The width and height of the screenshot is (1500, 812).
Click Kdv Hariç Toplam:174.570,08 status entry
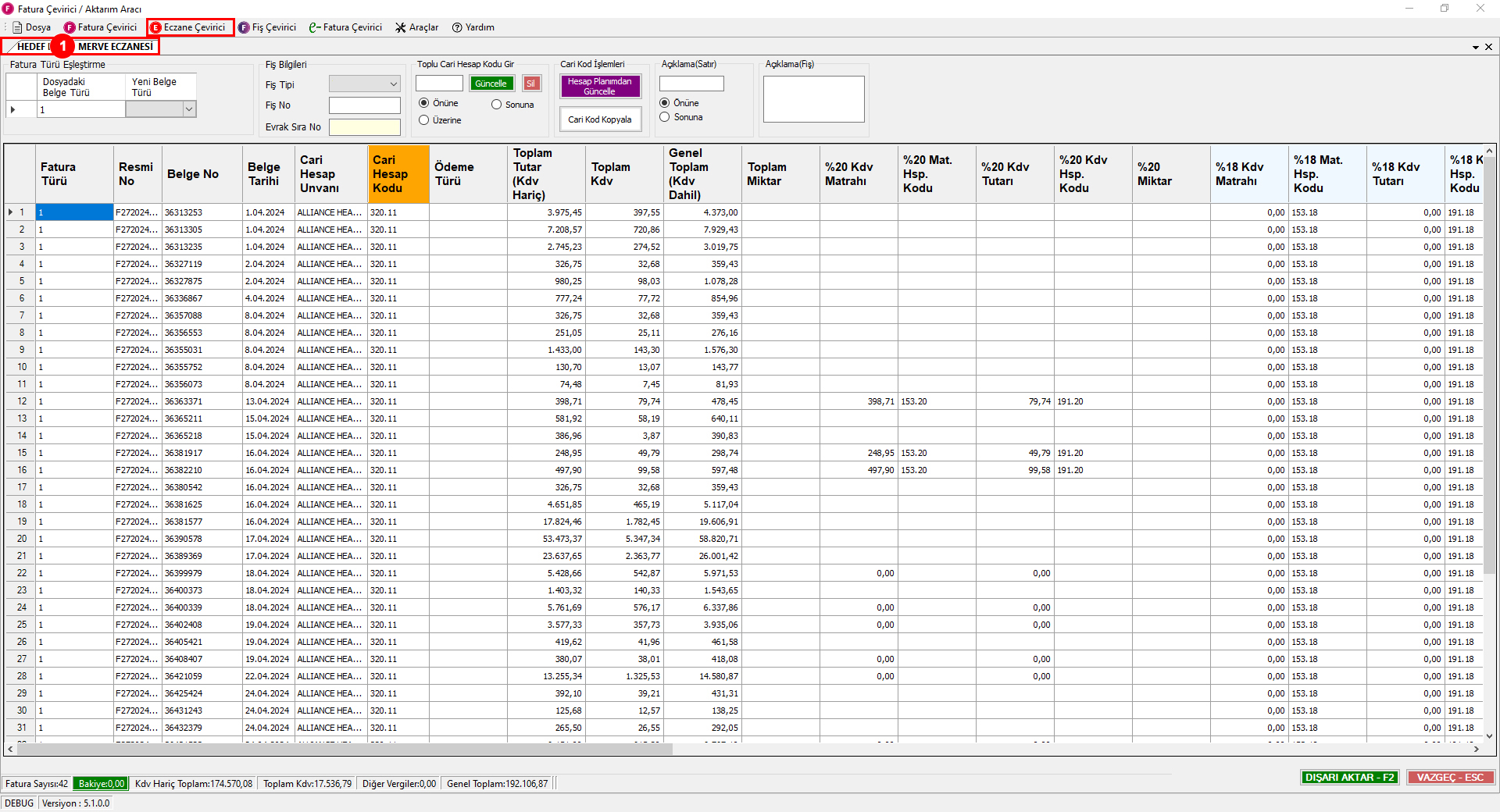click(194, 784)
